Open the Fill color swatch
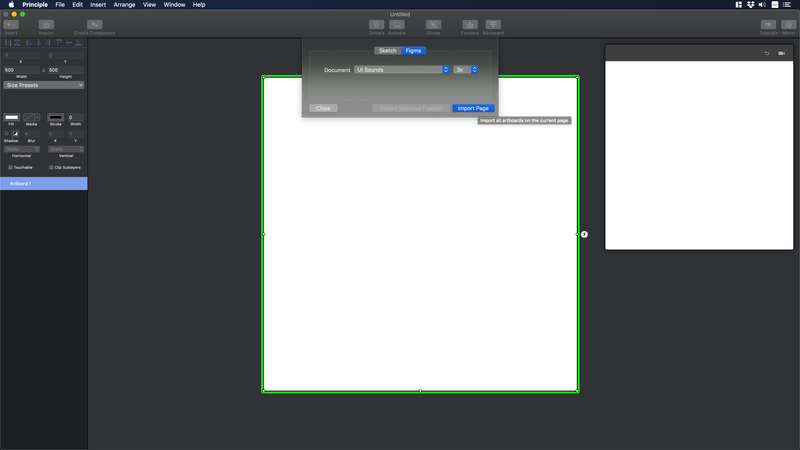 coord(12,117)
